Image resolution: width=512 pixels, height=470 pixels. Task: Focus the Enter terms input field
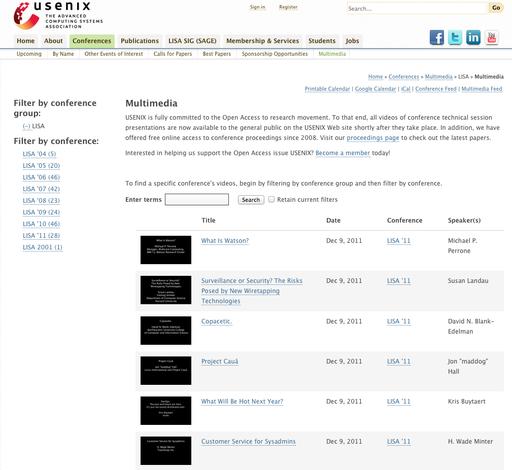point(197,199)
